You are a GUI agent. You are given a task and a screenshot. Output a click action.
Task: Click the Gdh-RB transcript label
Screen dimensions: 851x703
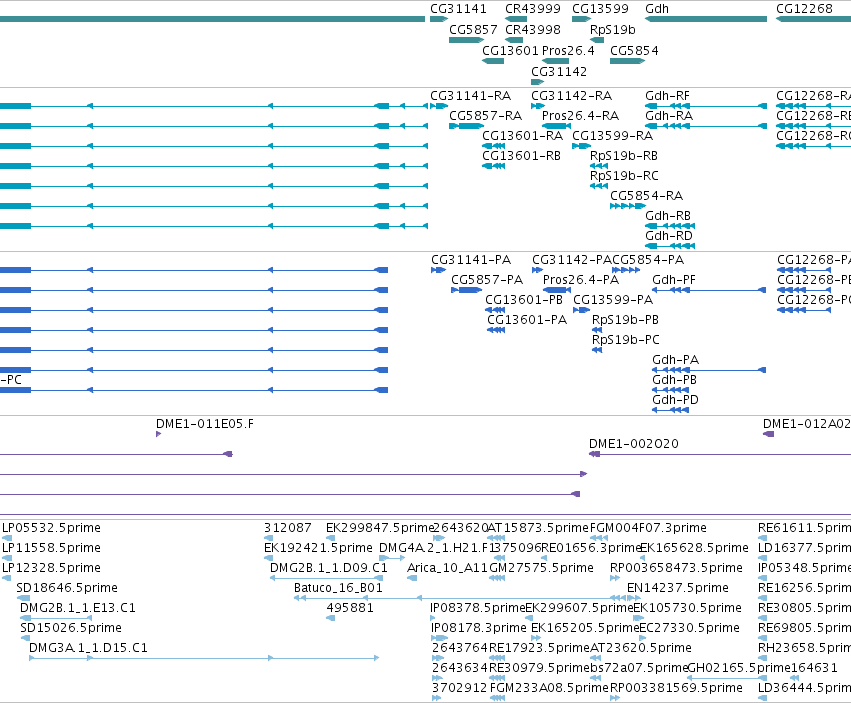pyautogui.click(x=668, y=216)
